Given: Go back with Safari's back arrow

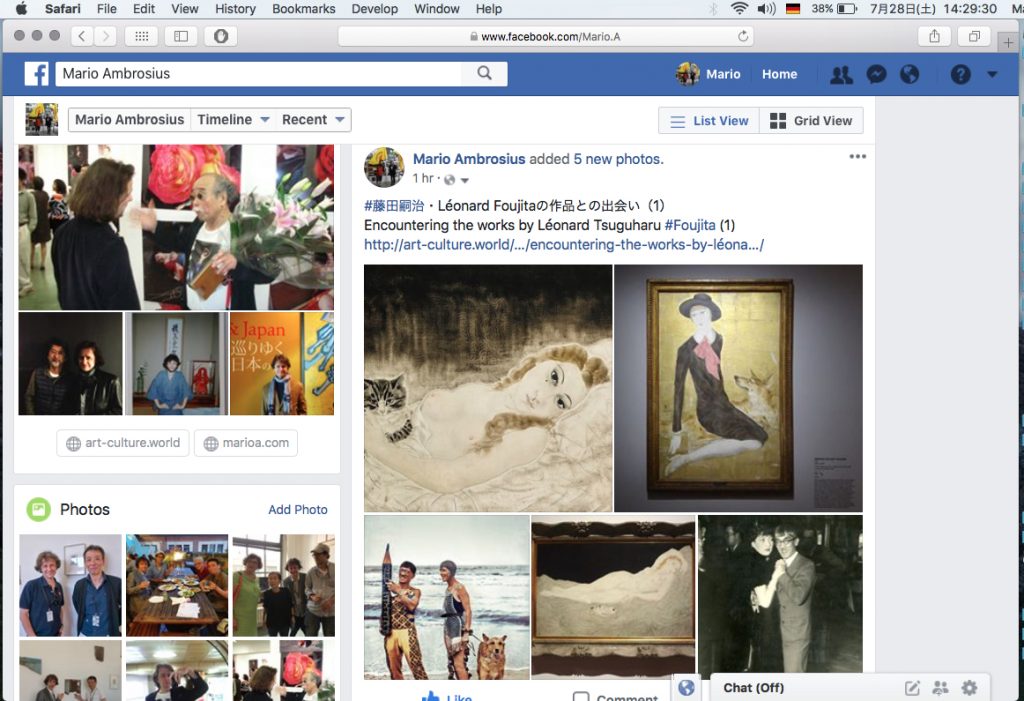Looking at the screenshot, I should (x=82, y=36).
